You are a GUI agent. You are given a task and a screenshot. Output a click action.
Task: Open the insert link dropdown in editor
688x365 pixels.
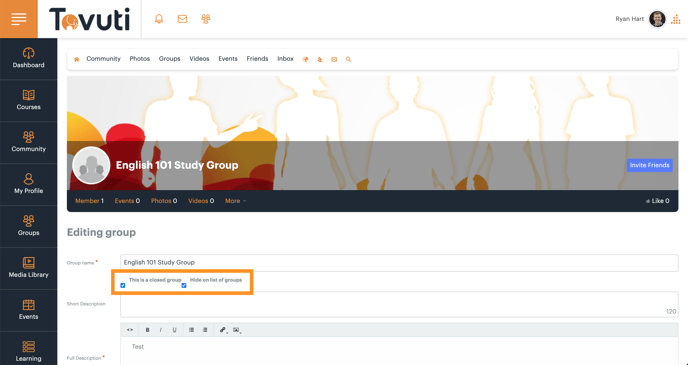click(223, 330)
